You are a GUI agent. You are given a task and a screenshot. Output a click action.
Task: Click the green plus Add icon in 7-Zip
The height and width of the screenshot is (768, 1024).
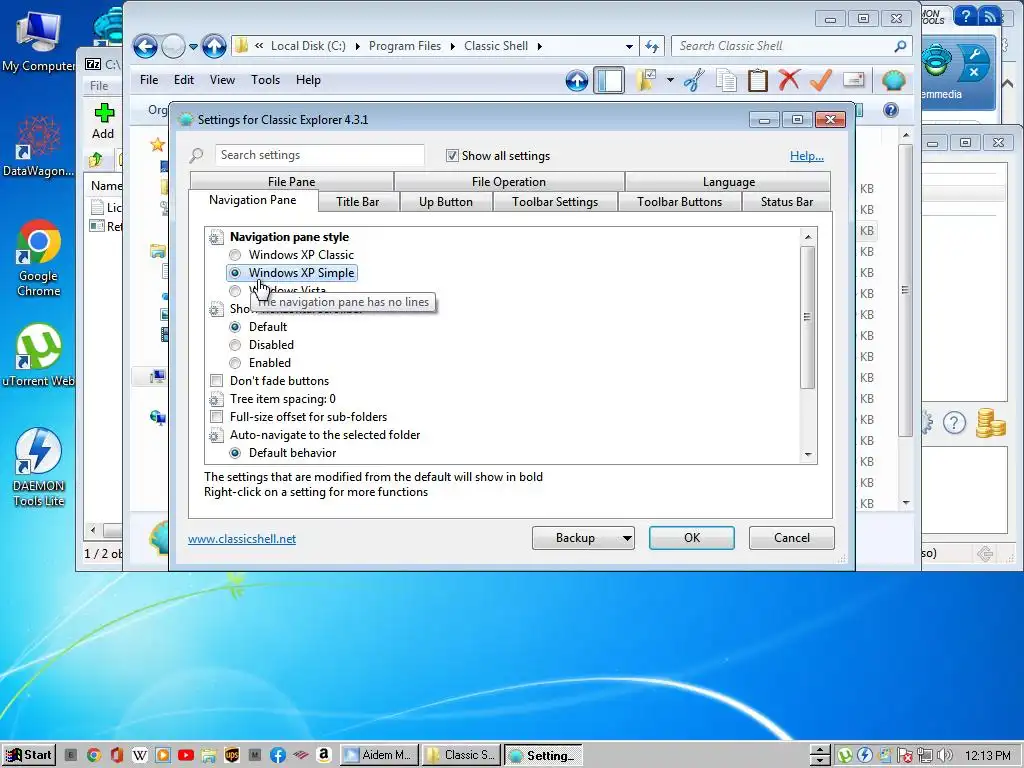tap(104, 113)
